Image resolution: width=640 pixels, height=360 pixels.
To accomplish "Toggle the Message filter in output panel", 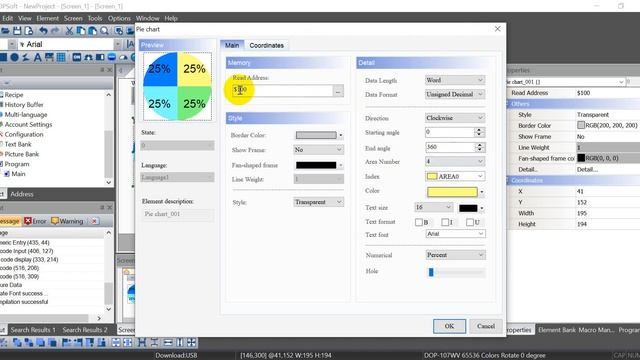I will [10, 221].
